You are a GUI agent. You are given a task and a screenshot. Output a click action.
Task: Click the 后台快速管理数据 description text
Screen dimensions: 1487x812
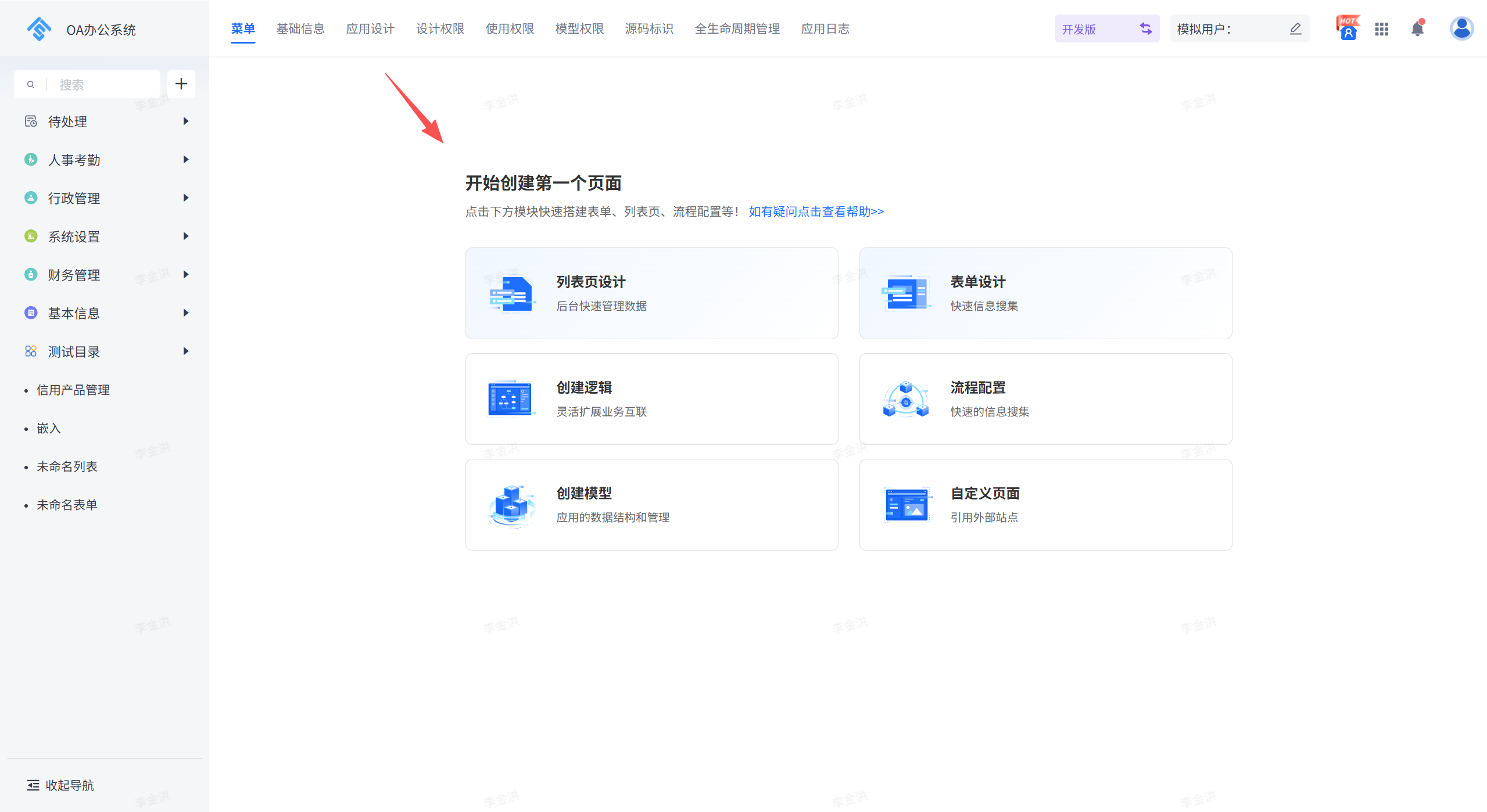(601, 306)
